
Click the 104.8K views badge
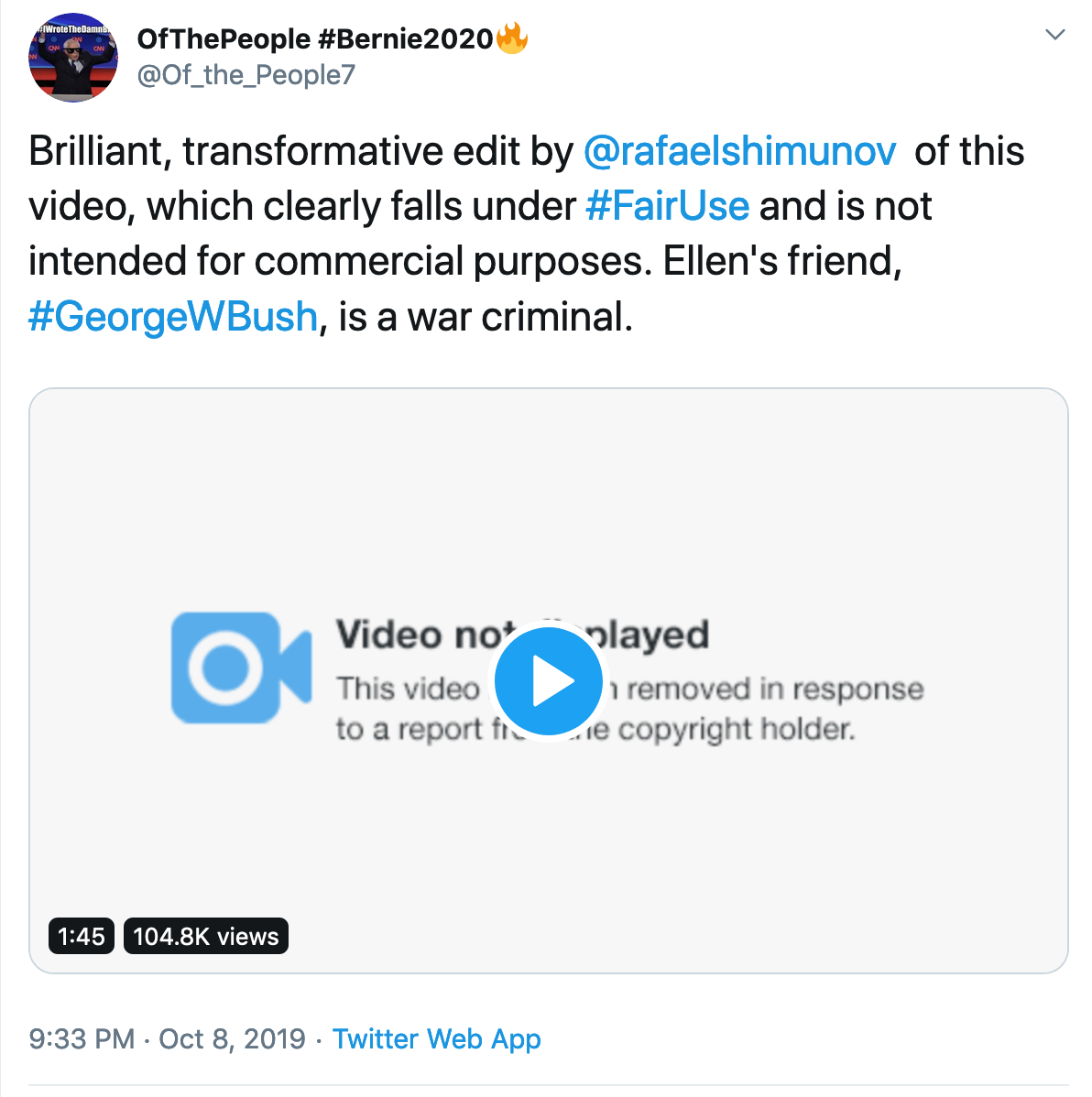click(x=206, y=936)
